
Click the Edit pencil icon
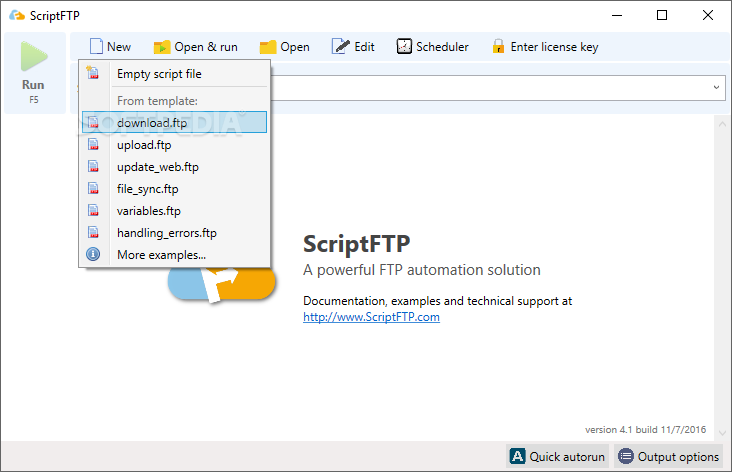point(340,47)
